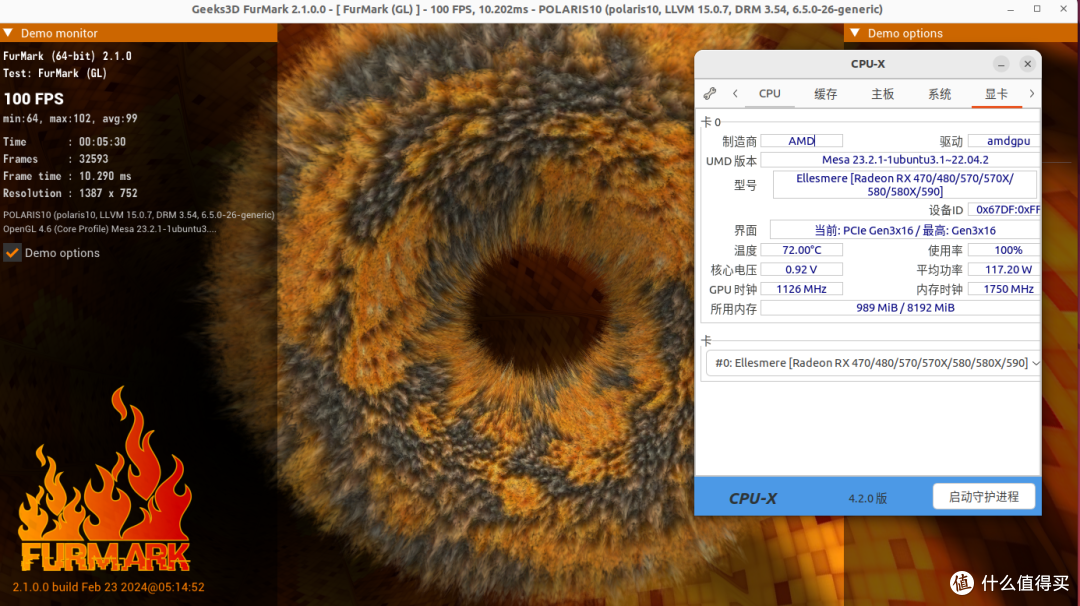Toggle the Demo options checkbox
The height and width of the screenshot is (606, 1080).
pyautogui.click(x=12, y=253)
